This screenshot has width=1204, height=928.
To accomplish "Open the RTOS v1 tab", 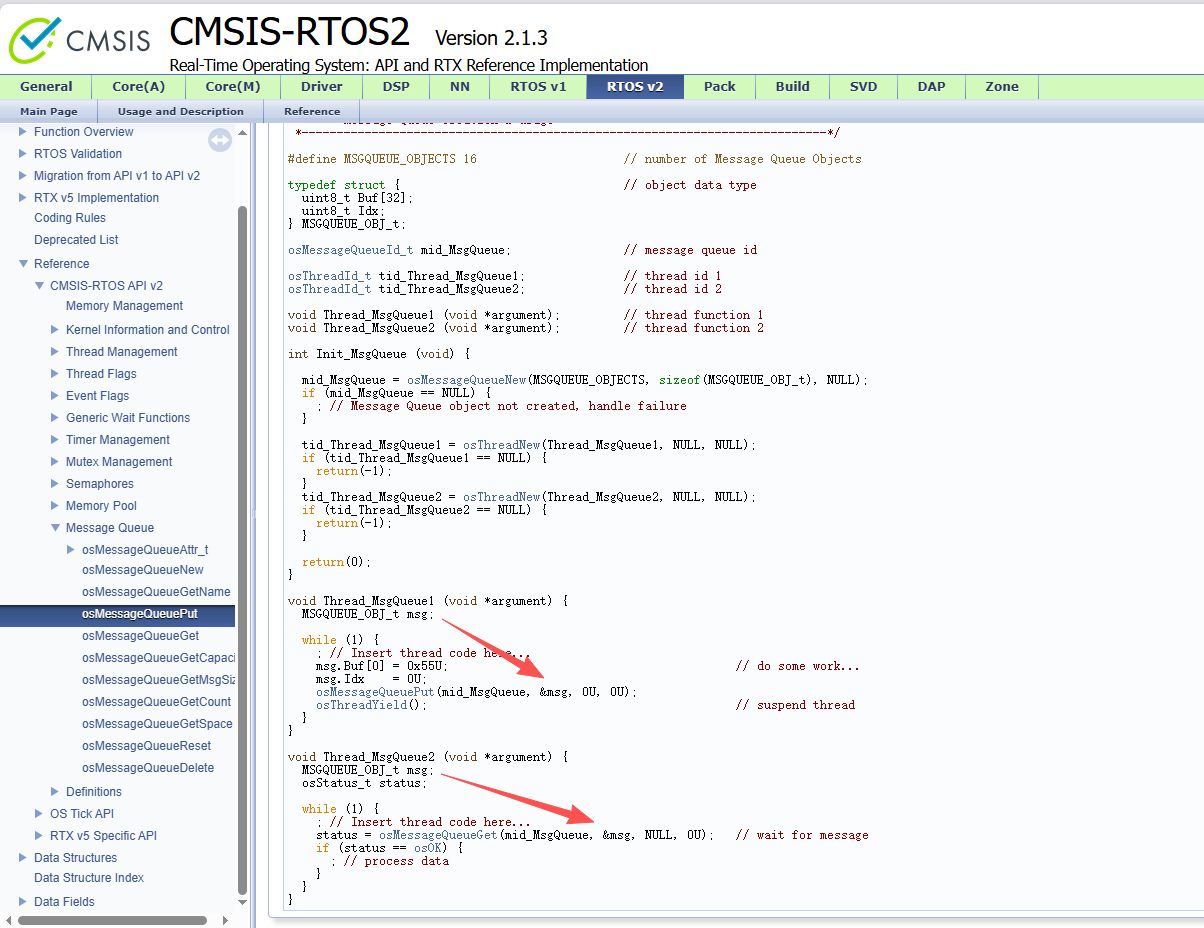I will pyautogui.click(x=538, y=87).
